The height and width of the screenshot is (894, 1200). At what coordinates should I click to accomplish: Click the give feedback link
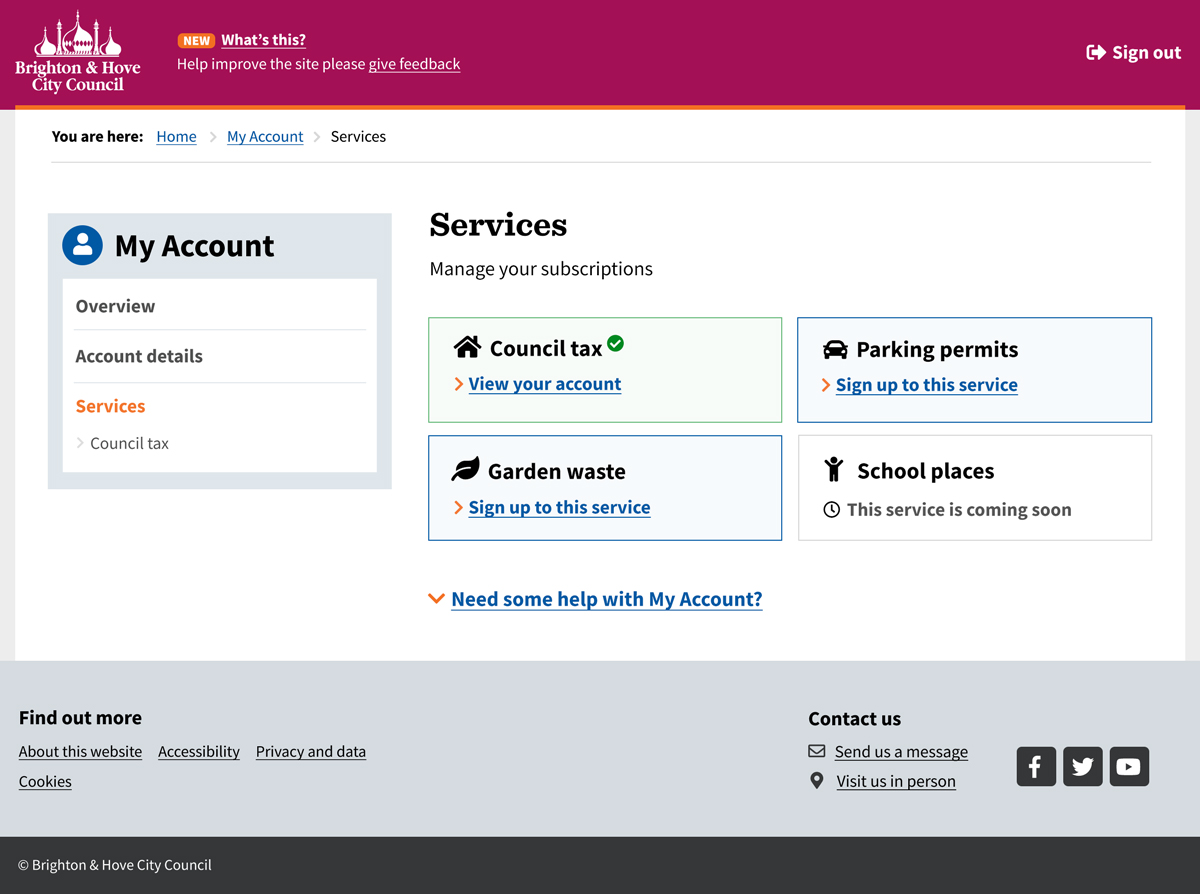(x=414, y=64)
